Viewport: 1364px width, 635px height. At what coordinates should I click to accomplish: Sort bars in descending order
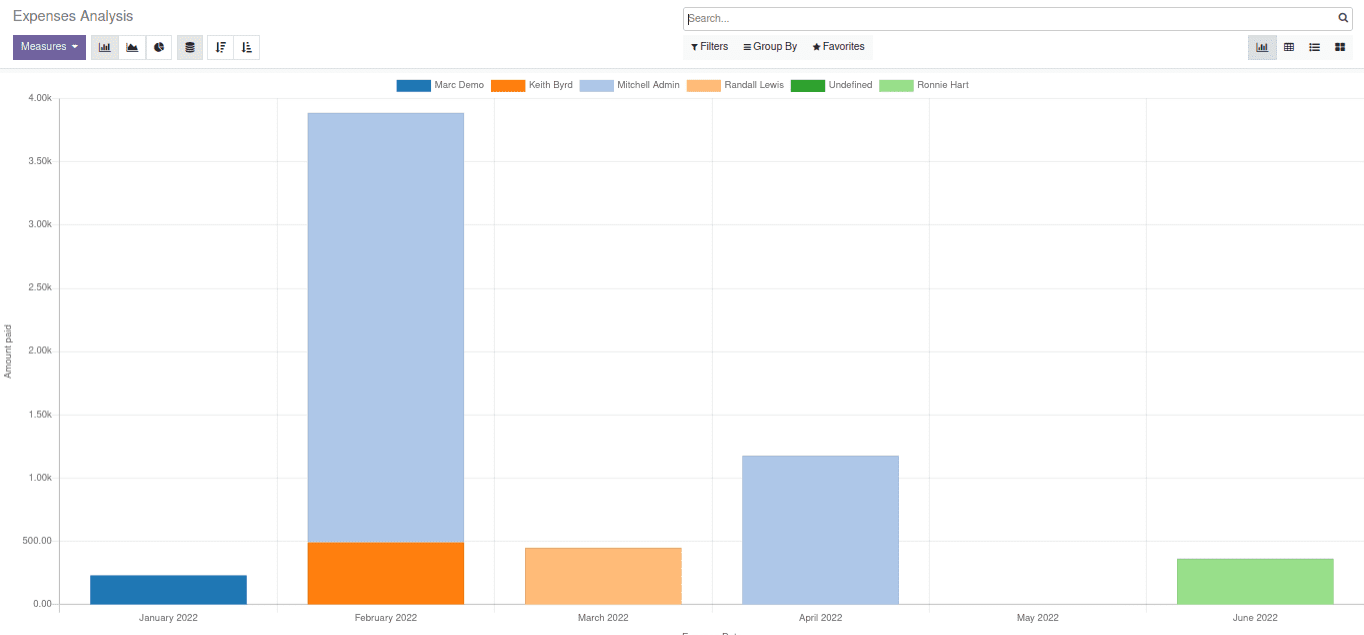coord(220,47)
